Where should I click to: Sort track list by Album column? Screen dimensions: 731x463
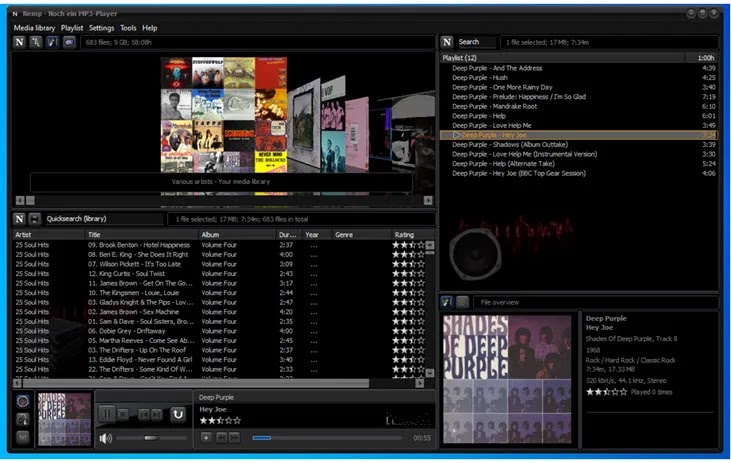[x=237, y=235]
